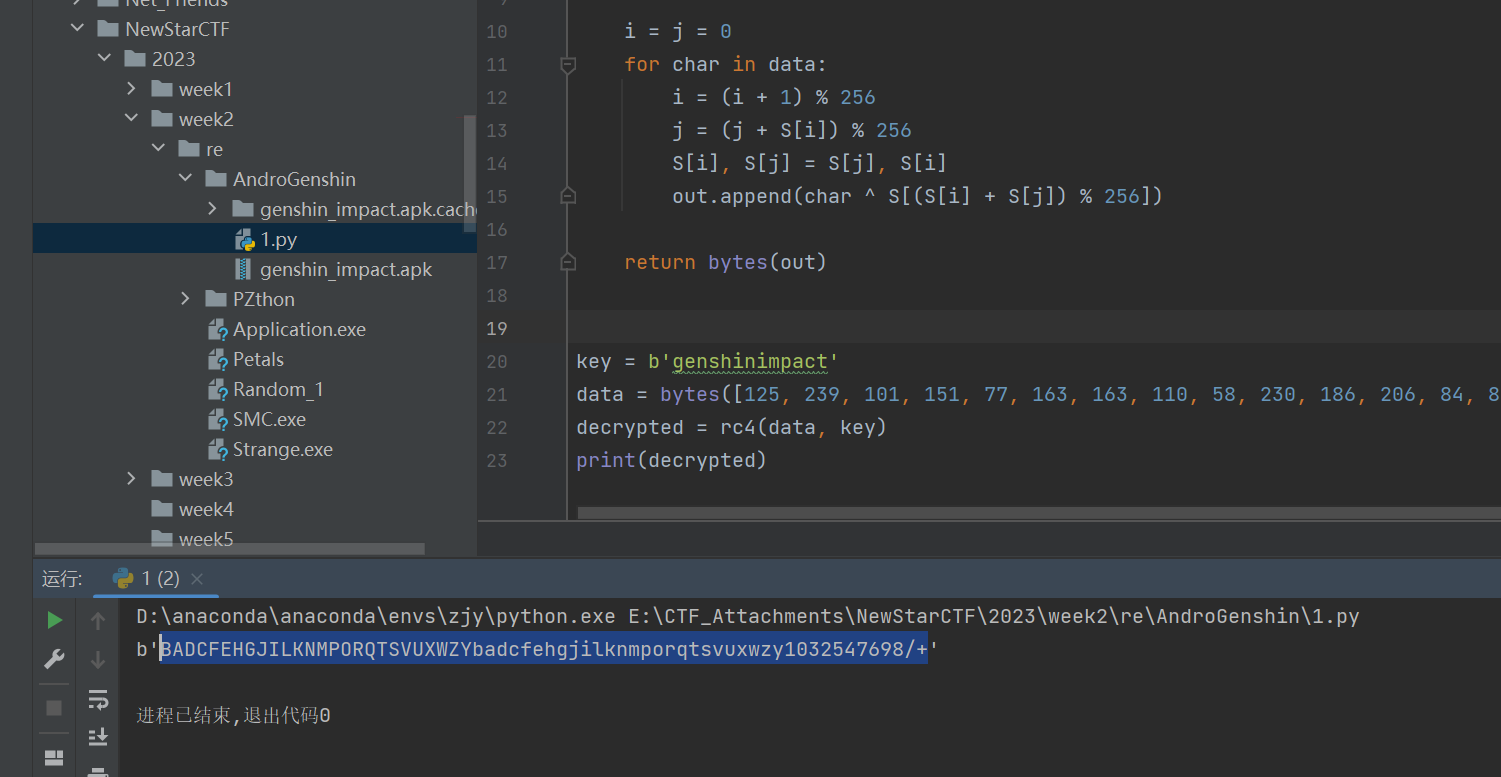Click the up arrow in console toolbar
The width and height of the screenshot is (1501, 777).
(x=98, y=621)
